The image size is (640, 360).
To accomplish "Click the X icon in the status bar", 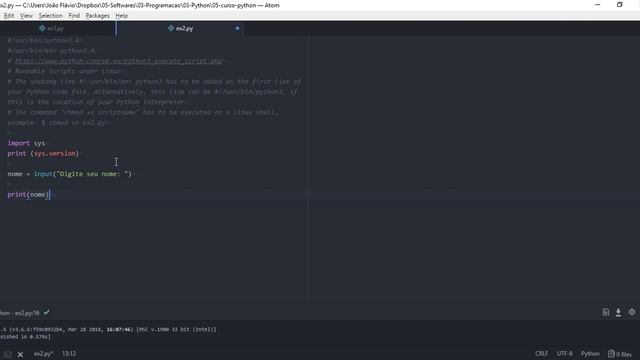I will click(x=20, y=354).
